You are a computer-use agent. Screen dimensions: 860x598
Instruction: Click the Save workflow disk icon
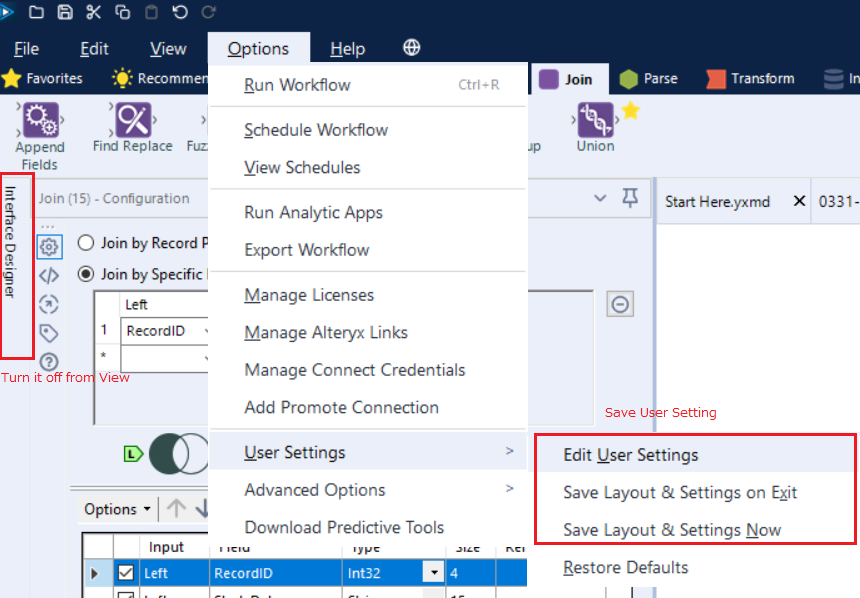65,12
